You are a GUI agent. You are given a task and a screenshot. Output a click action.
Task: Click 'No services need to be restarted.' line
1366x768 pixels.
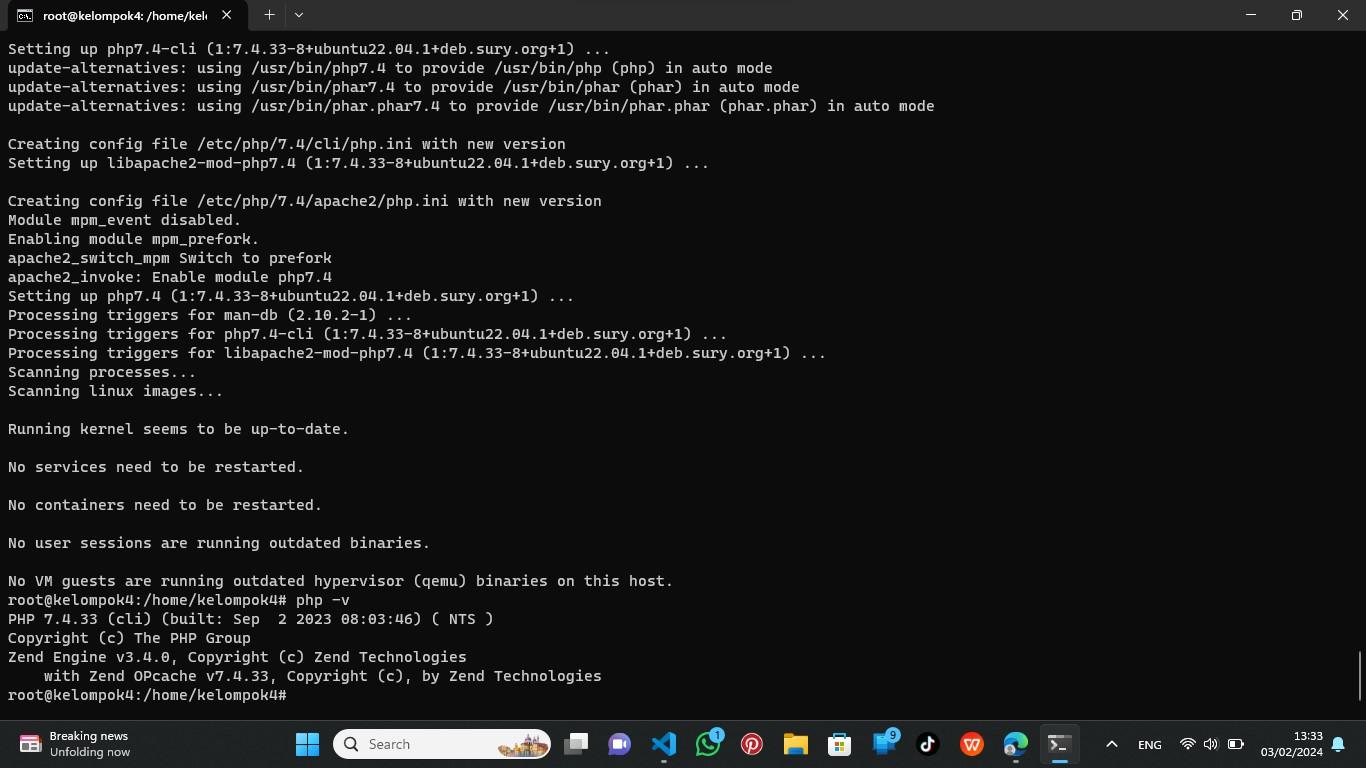tap(156, 467)
